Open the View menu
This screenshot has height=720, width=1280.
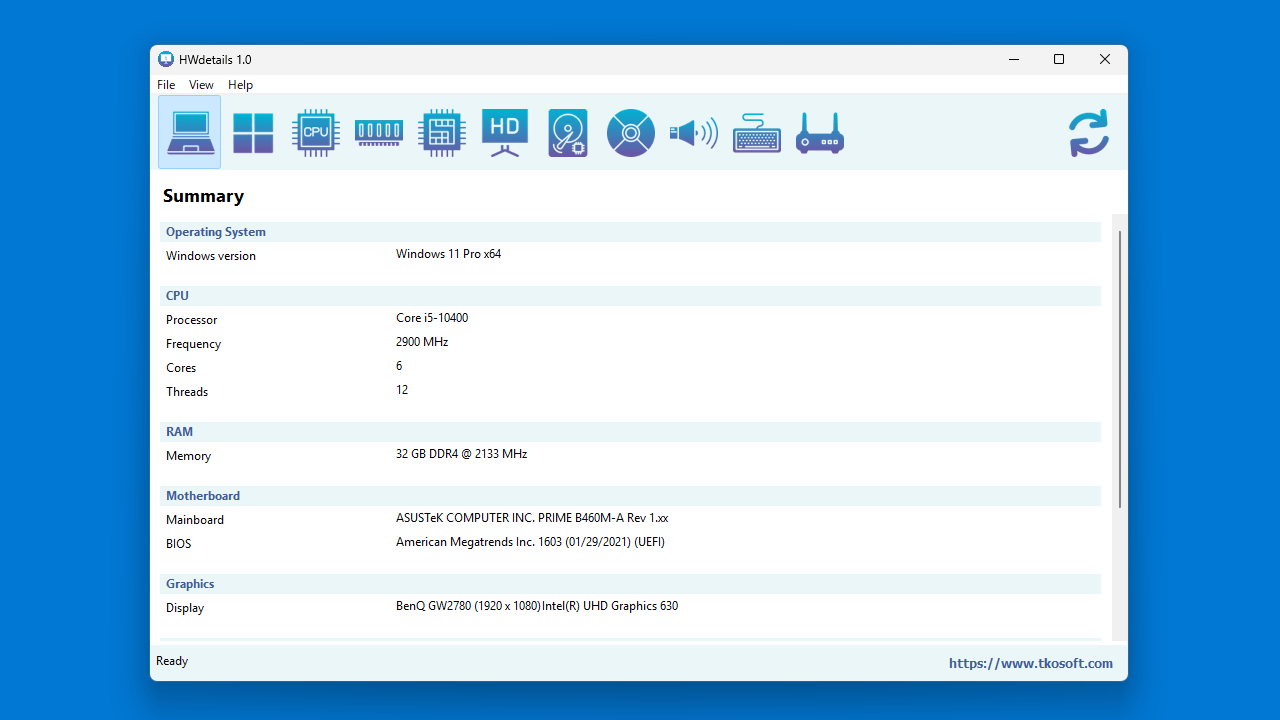point(201,85)
